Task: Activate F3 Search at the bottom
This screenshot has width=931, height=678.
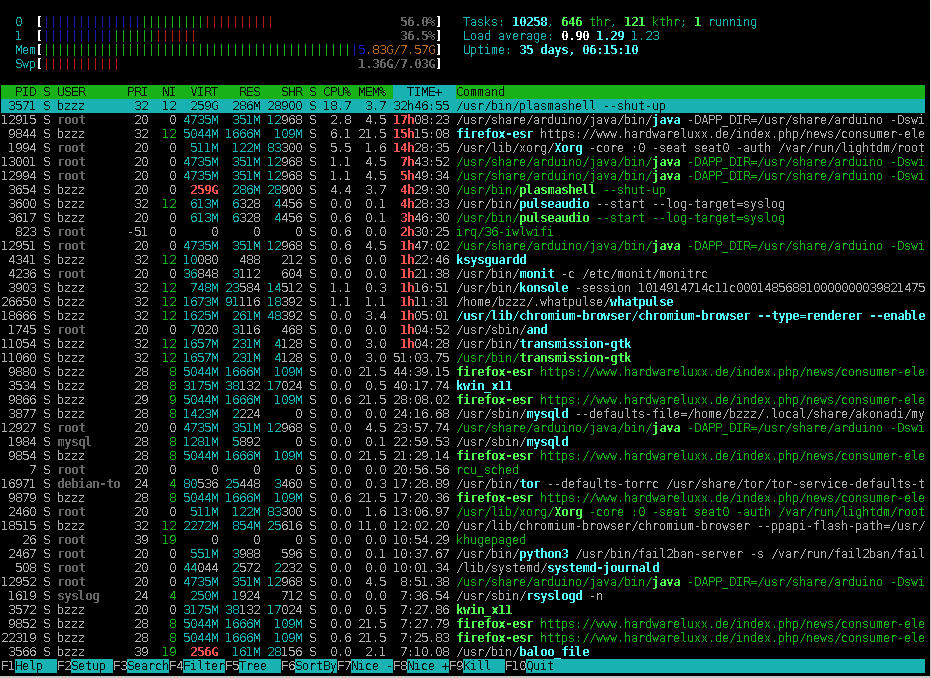Action: (141, 666)
